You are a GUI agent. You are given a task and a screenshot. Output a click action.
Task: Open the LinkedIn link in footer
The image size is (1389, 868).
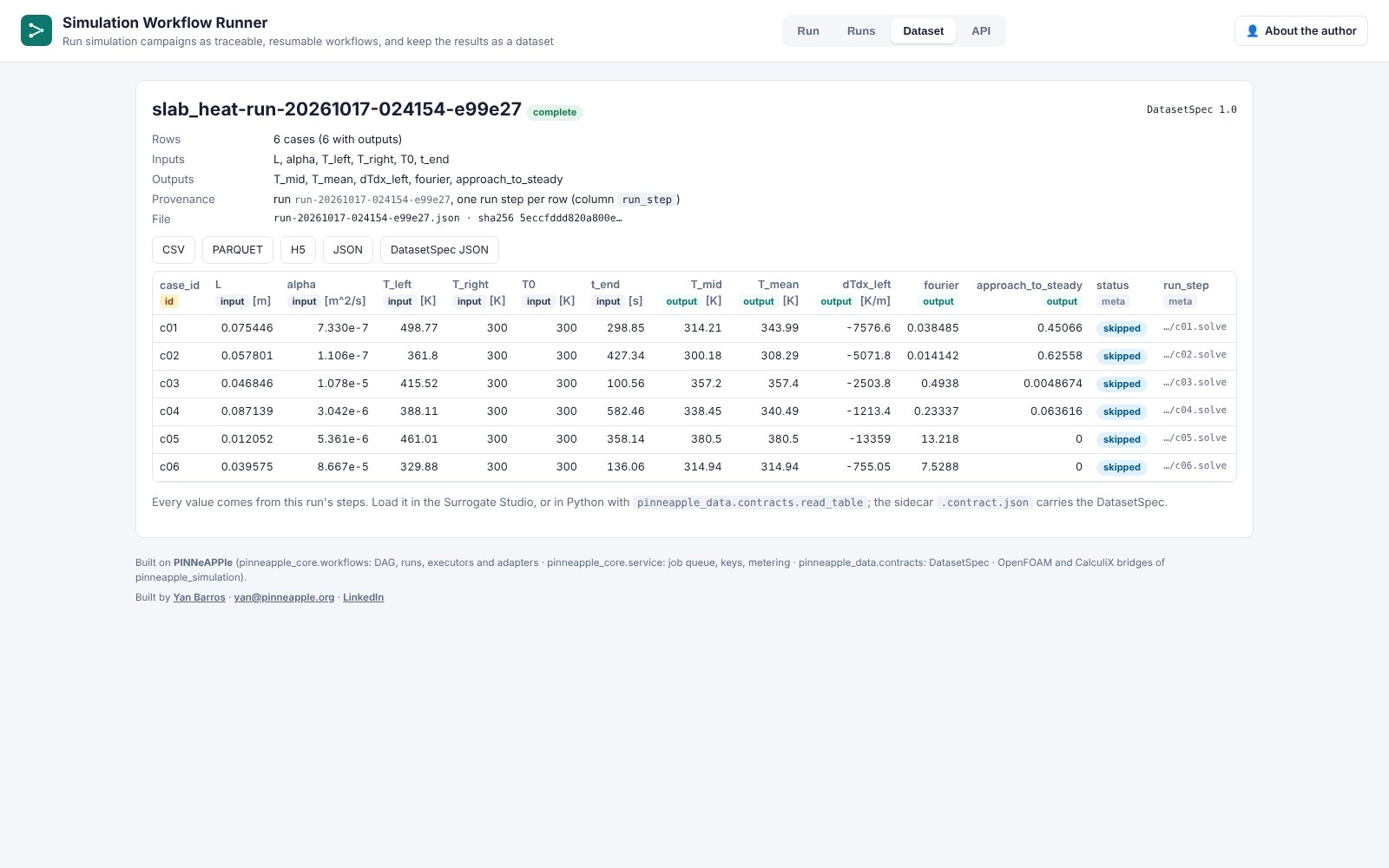(363, 597)
